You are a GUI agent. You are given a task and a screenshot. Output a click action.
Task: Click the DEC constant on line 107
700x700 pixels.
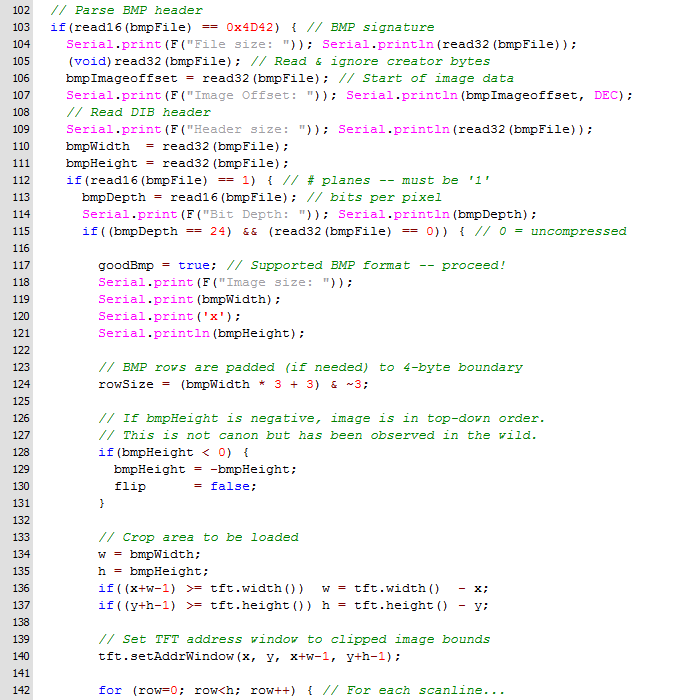(606, 95)
